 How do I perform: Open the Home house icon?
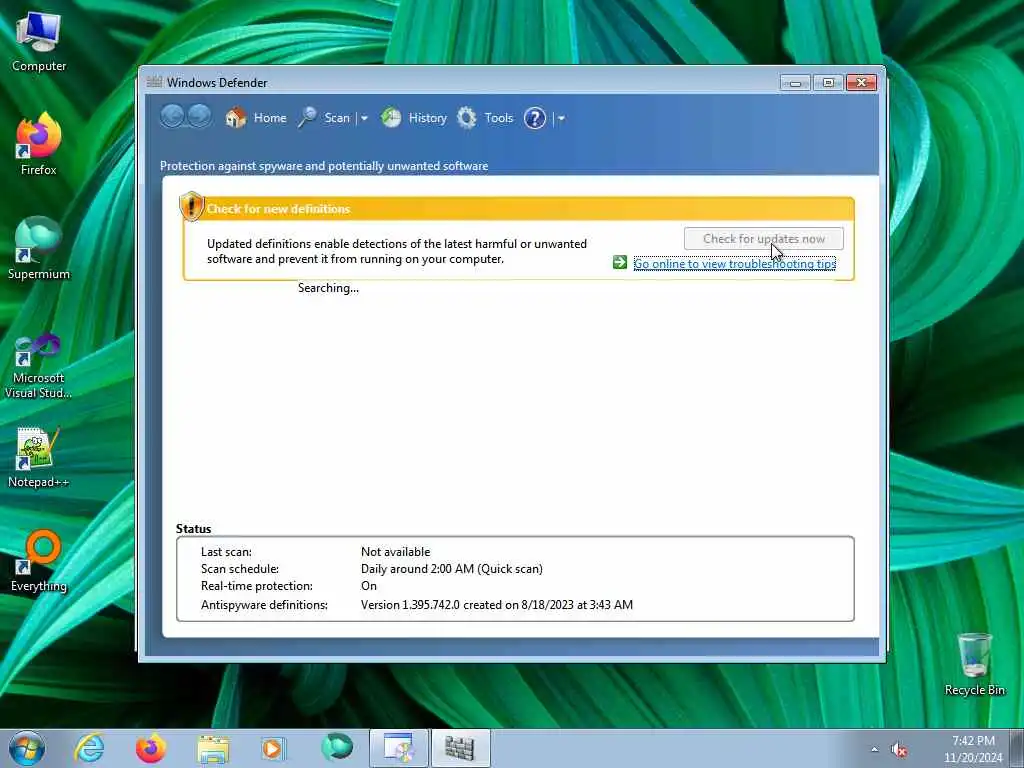[x=236, y=118]
